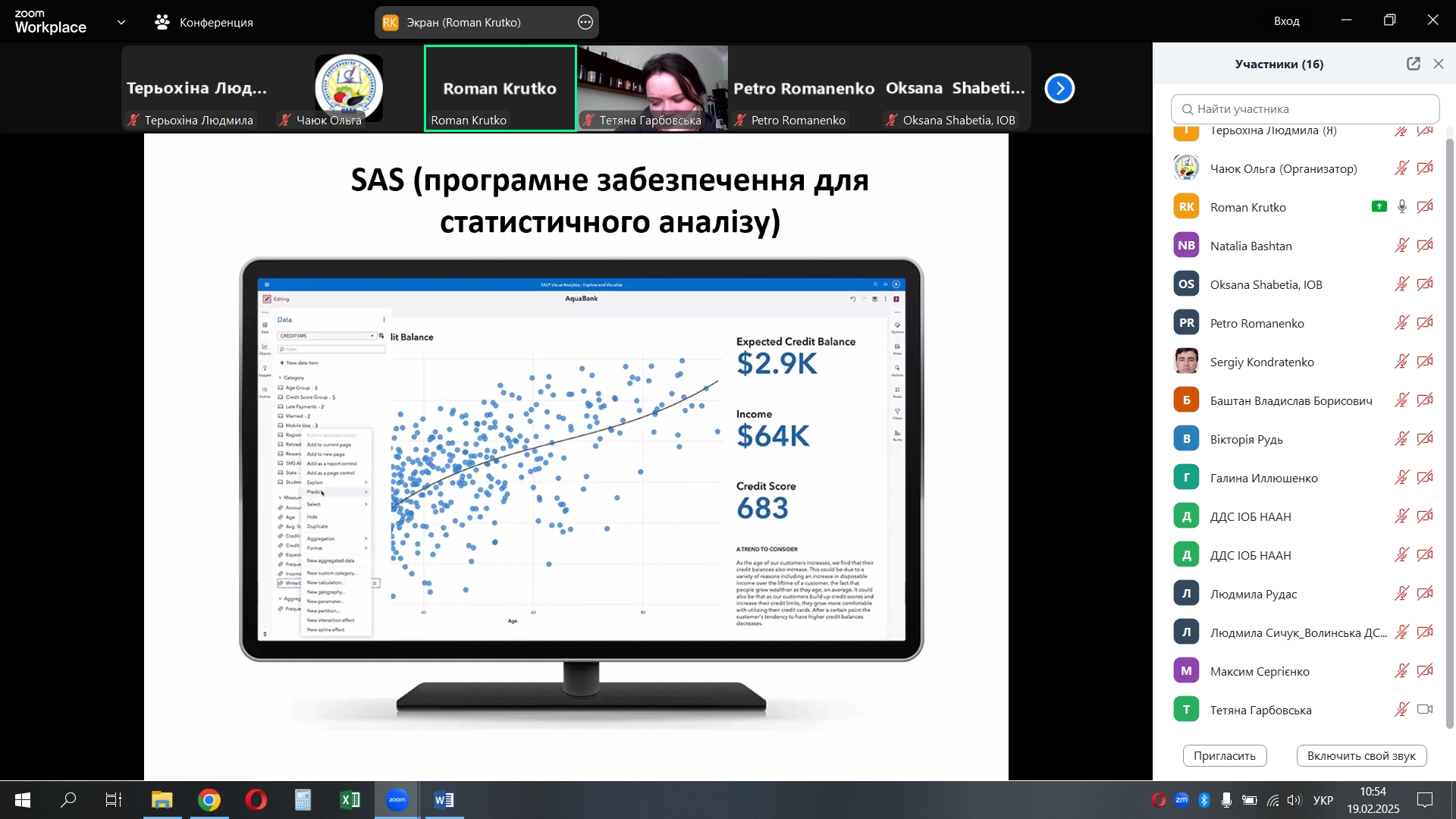Switch to Zoom in taskbar
The height and width of the screenshot is (819, 1456).
397,800
